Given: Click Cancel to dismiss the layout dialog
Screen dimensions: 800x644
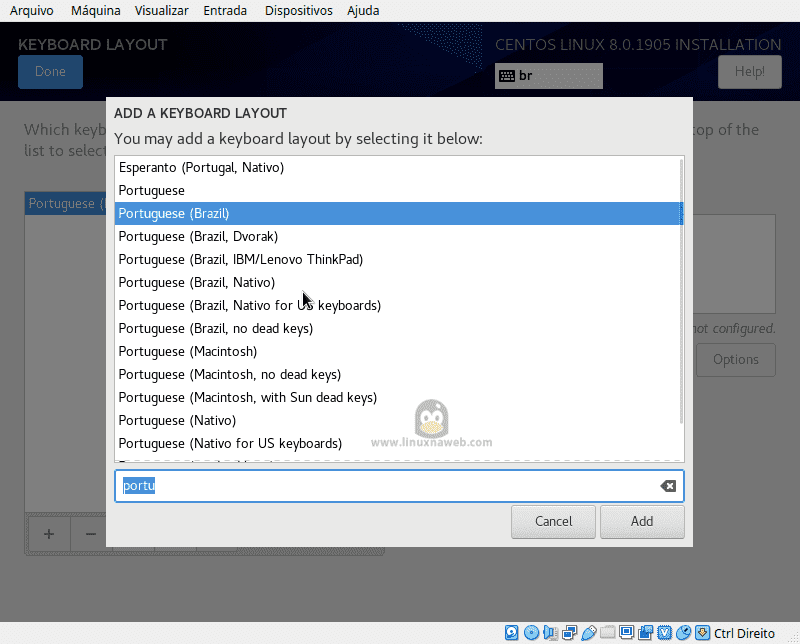Looking at the screenshot, I should point(553,522).
